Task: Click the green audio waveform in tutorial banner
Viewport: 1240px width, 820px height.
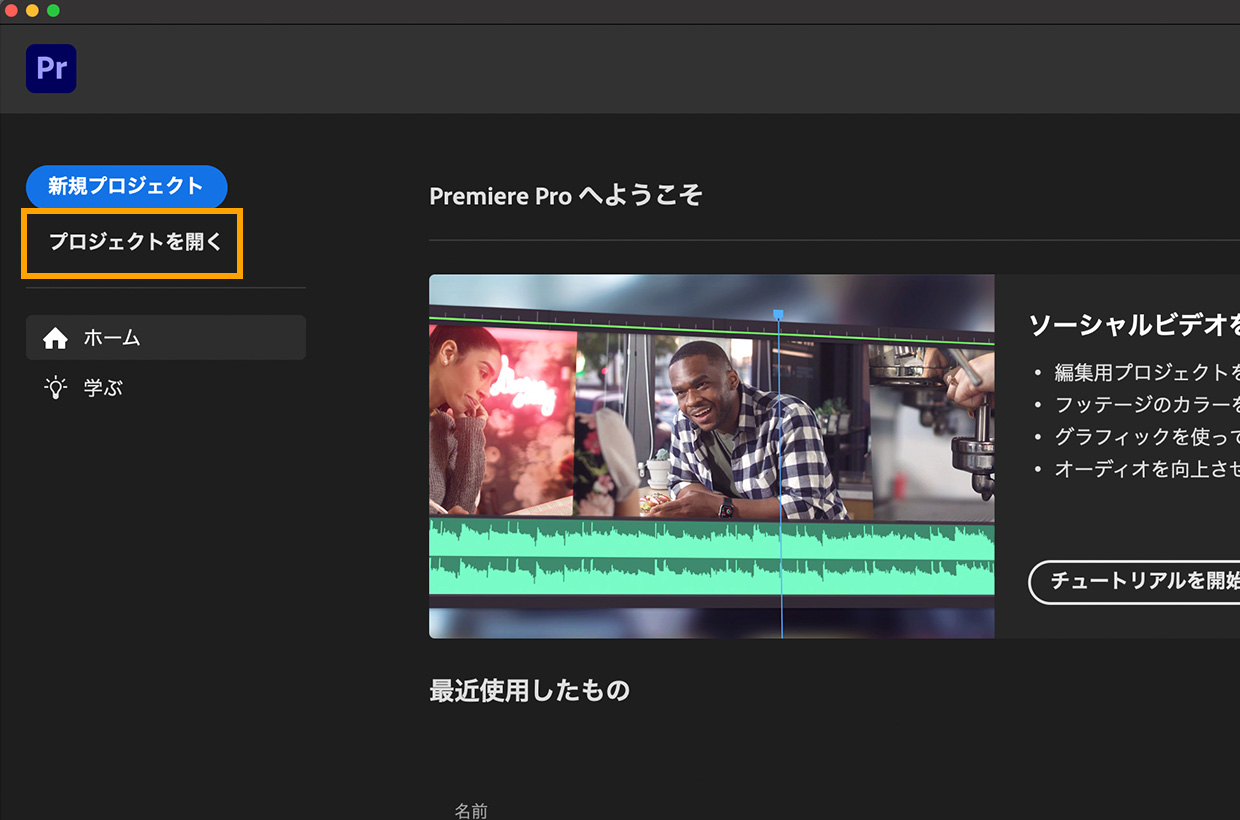Action: (x=711, y=557)
